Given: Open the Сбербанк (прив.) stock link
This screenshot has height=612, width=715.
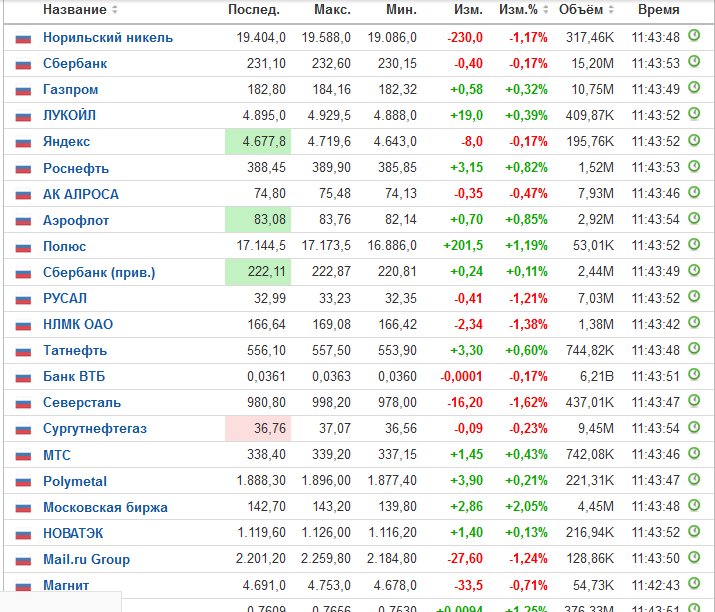Looking at the screenshot, I should coord(99,272).
